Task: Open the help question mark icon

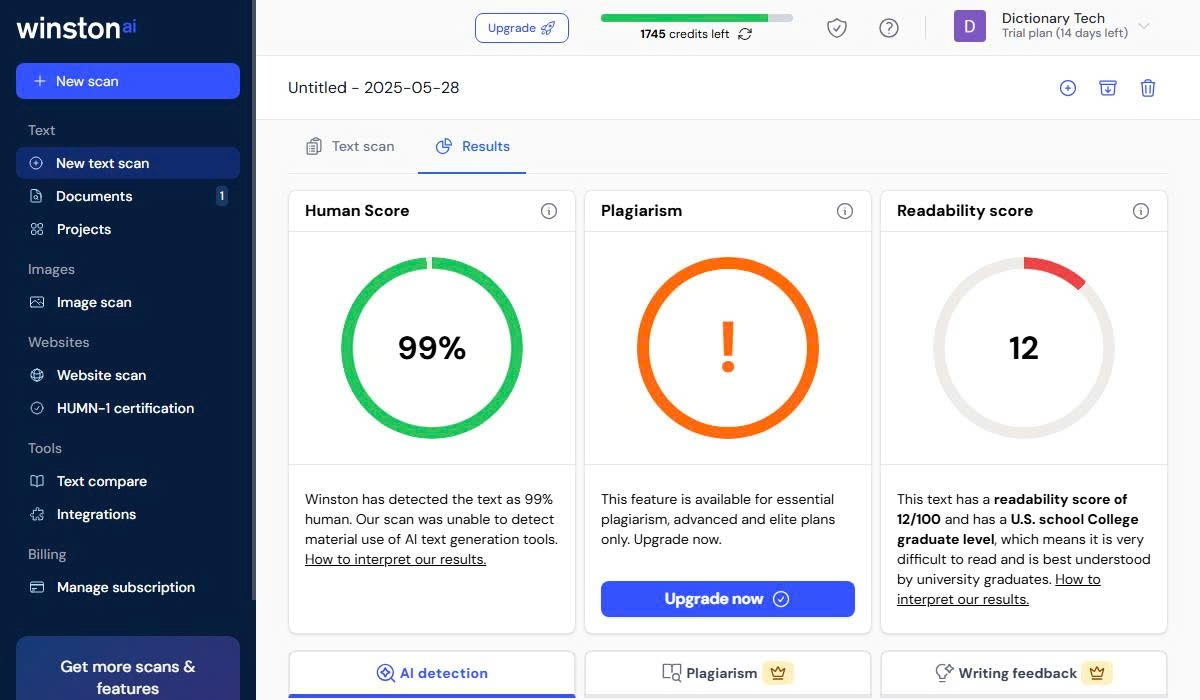Action: click(x=889, y=28)
